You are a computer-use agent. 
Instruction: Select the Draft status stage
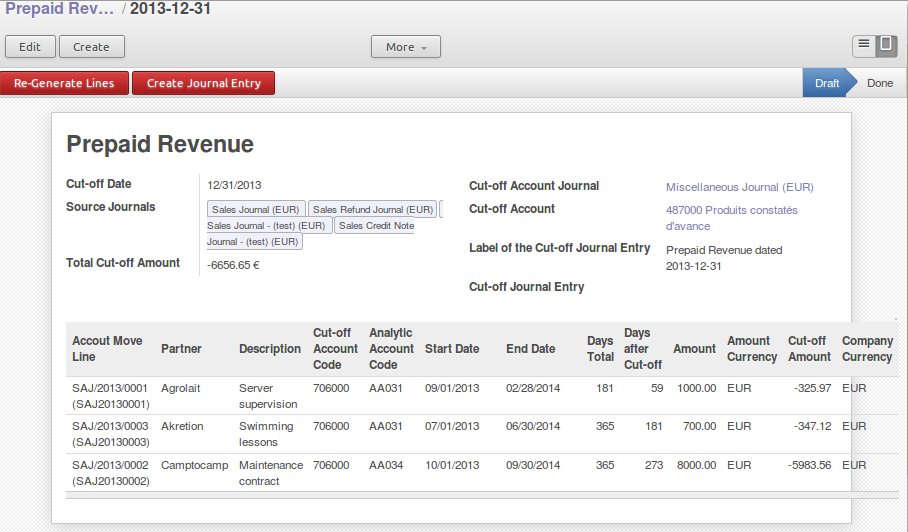point(826,83)
